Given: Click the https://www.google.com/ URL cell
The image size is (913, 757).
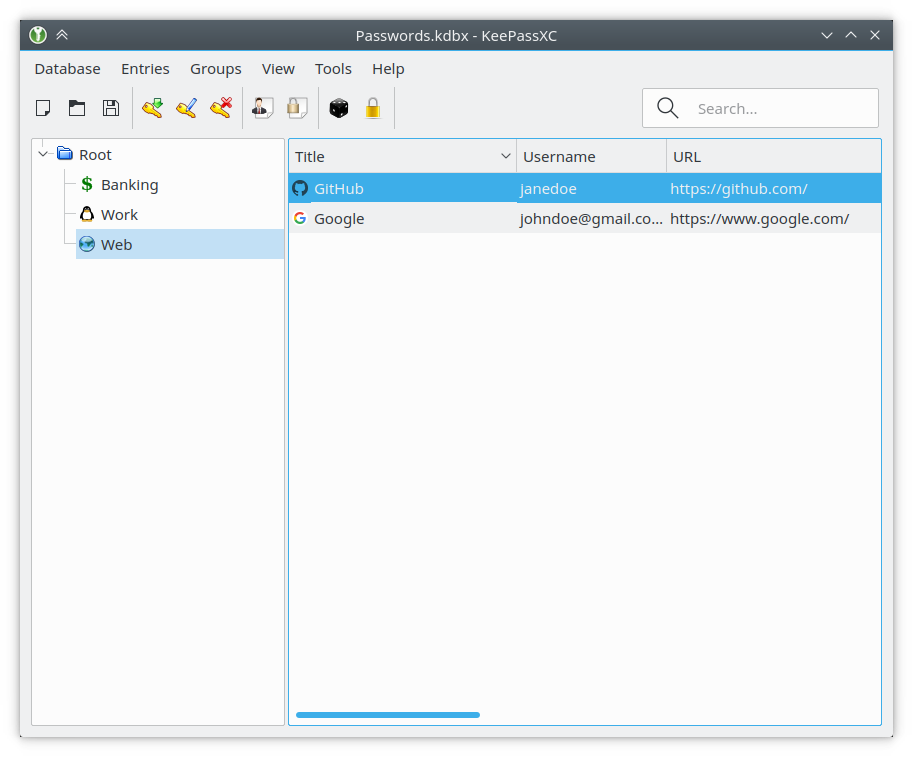Looking at the screenshot, I should click(774, 219).
